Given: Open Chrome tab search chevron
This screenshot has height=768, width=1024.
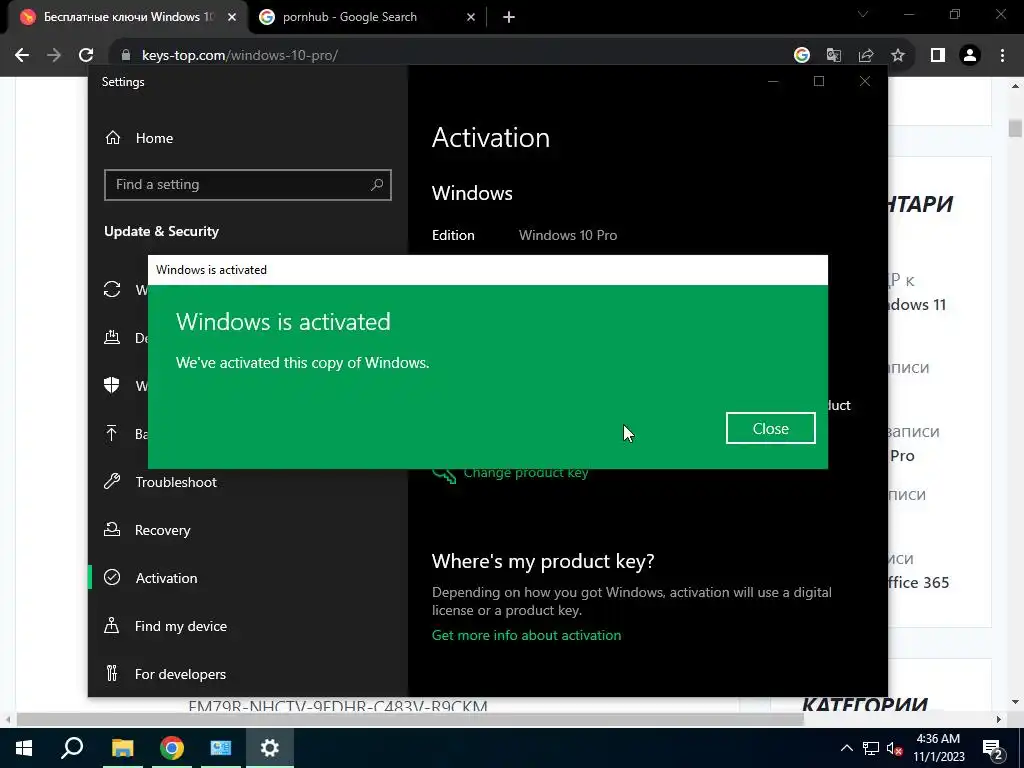Looking at the screenshot, I should pyautogui.click(x=863, y=14).
